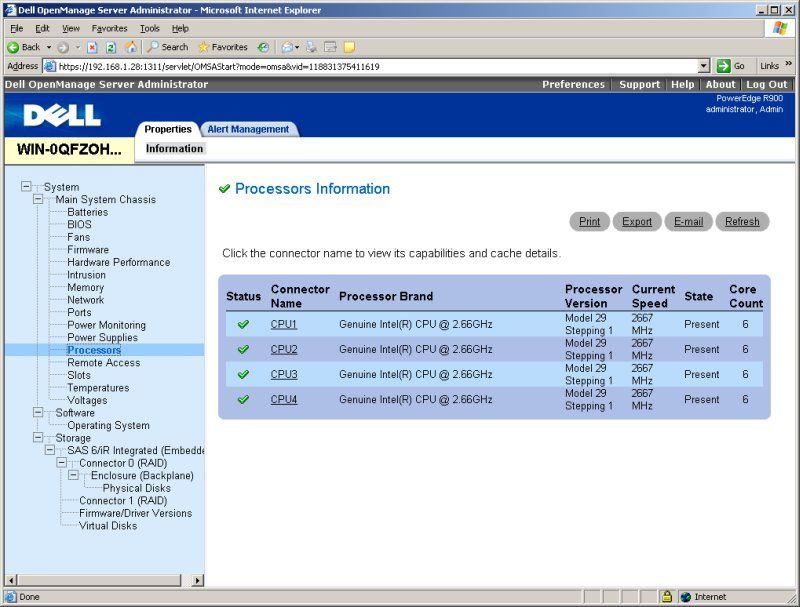Open the Tools menu
This screenshot has height=607, width=800.
pyautogui.click(x=150, y=29)
